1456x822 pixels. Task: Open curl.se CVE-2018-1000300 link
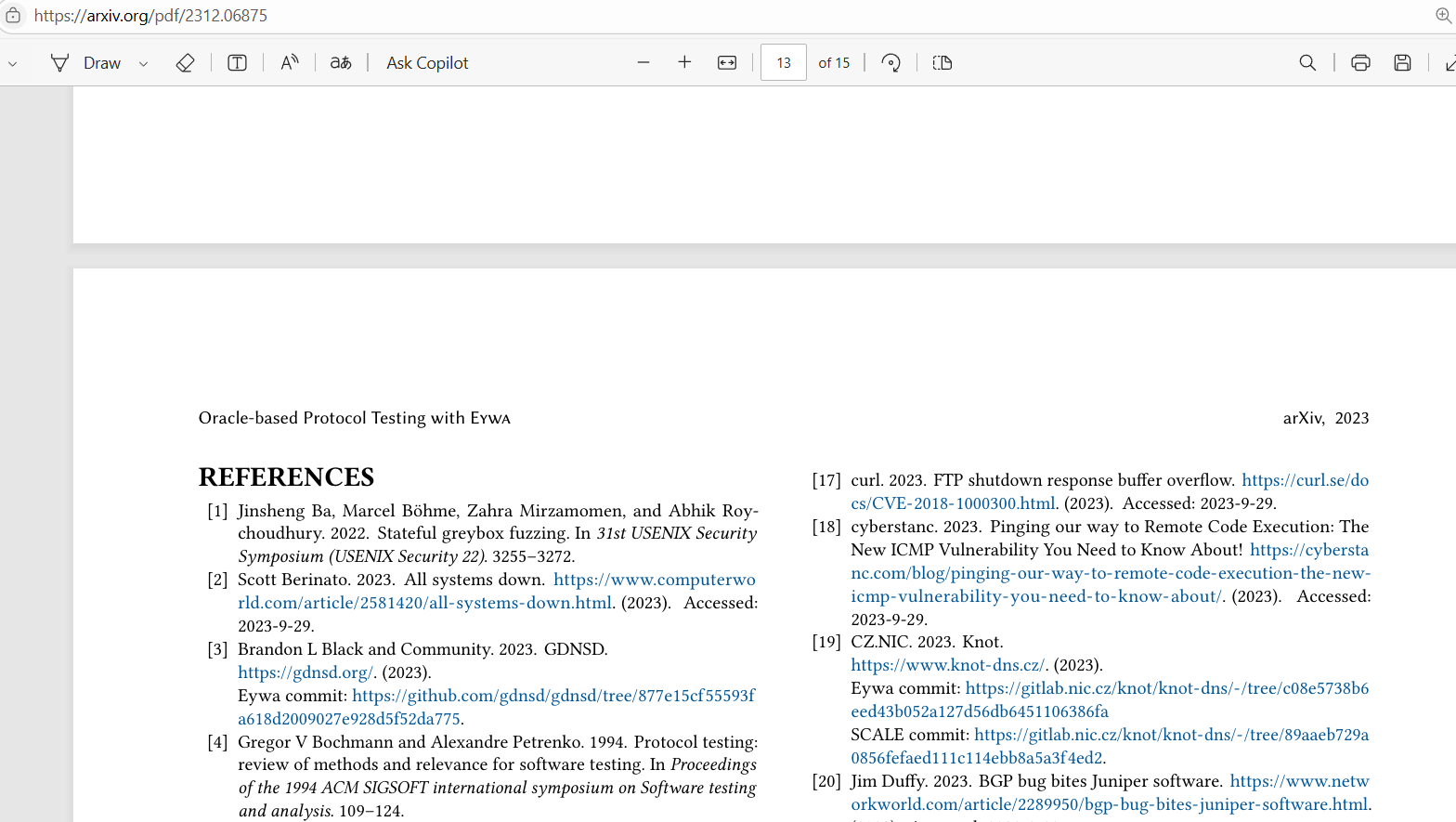[x=1110, y=491]
